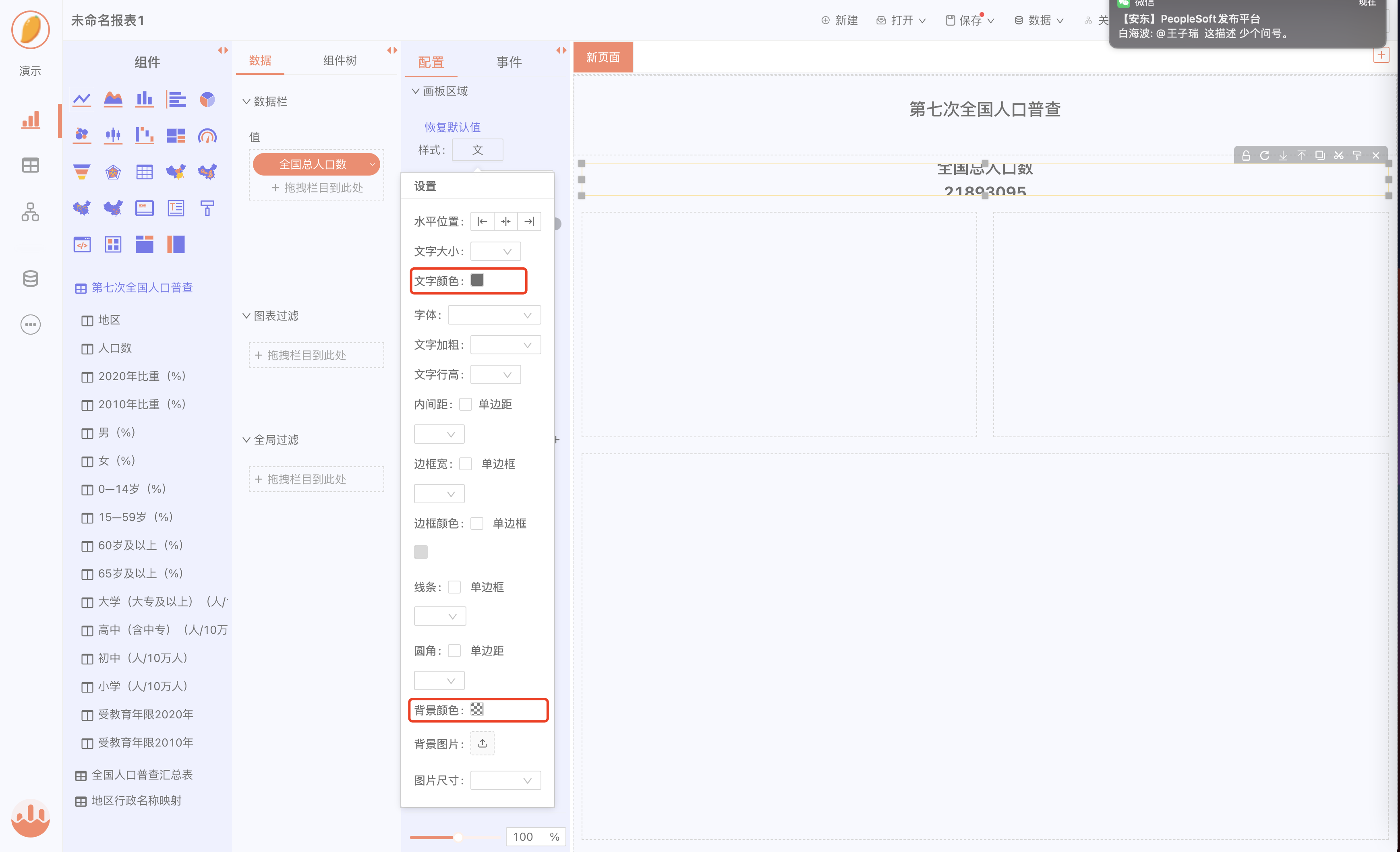The width and height of the screenshot is (1400, 852).
Task: Collapse the 数据栏 section
Action: [246, 102]
